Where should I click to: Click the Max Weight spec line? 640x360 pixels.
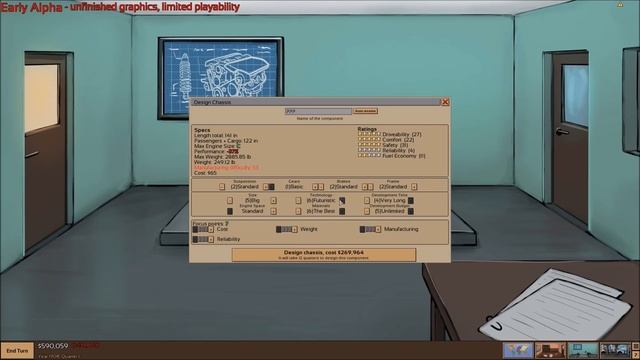point(222,157)
